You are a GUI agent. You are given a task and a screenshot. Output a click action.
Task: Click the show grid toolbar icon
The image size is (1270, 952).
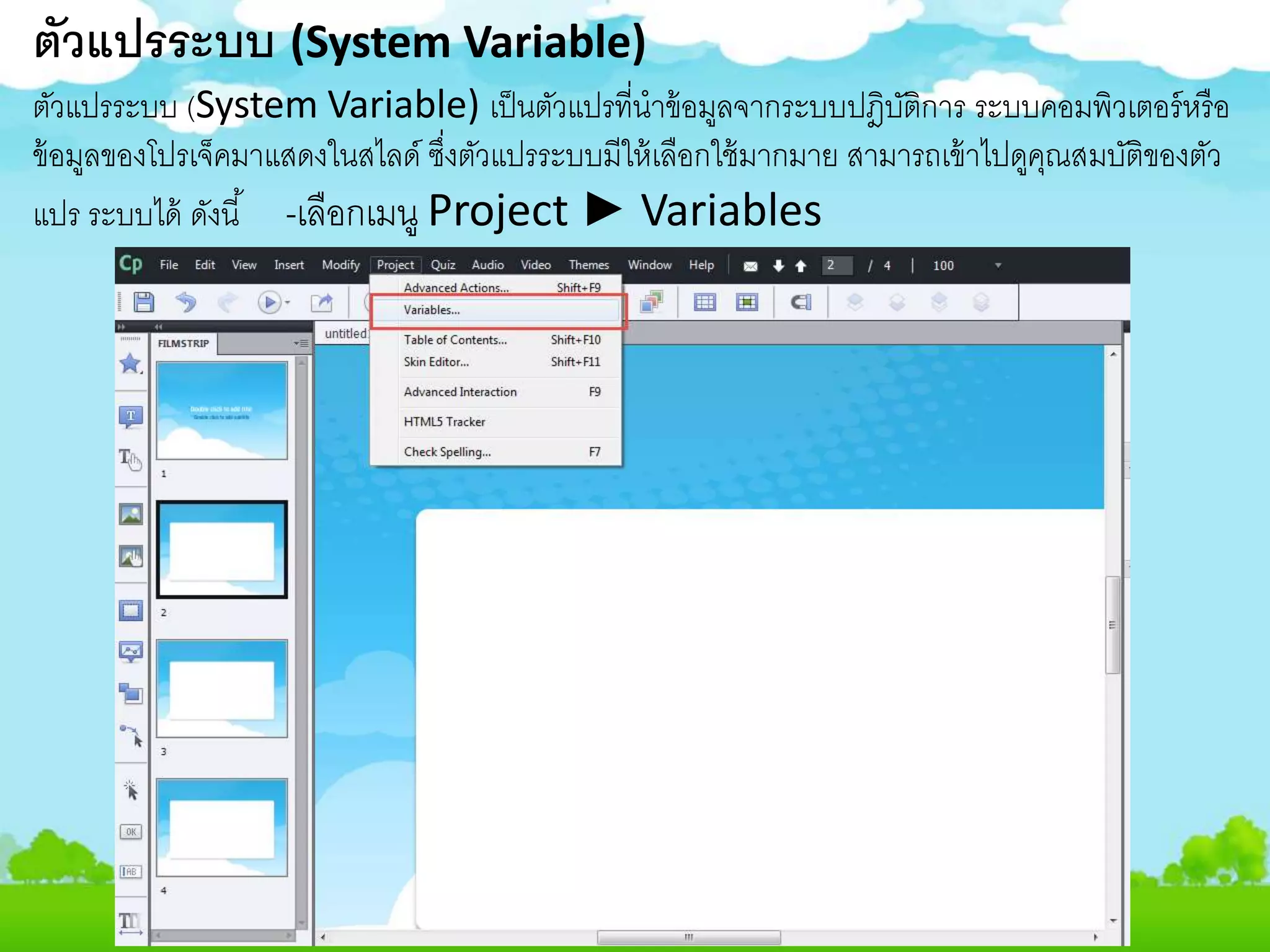(704, 302)
